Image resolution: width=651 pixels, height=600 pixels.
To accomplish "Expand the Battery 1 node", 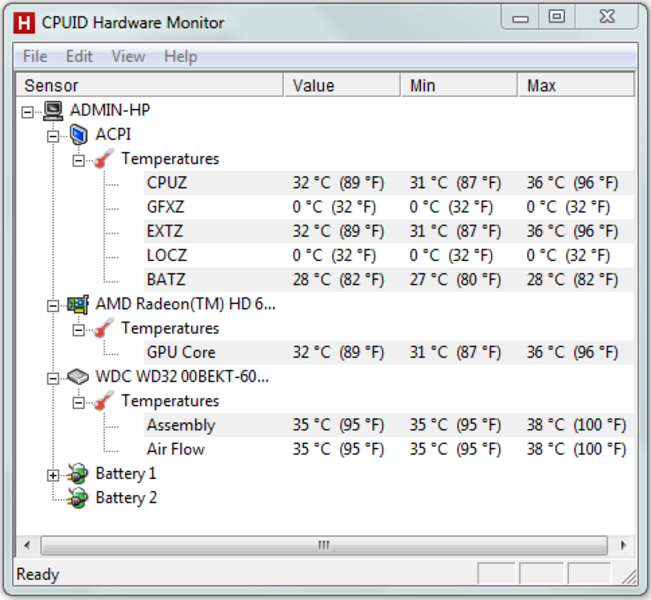I will tap(53, 475).
